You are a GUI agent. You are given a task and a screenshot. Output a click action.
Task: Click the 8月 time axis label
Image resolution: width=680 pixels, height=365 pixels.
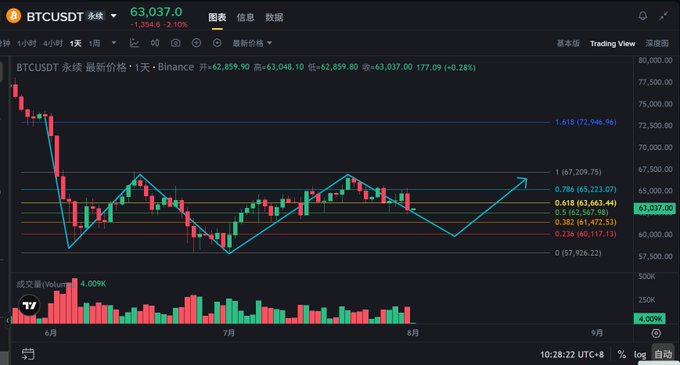[413, 333]
